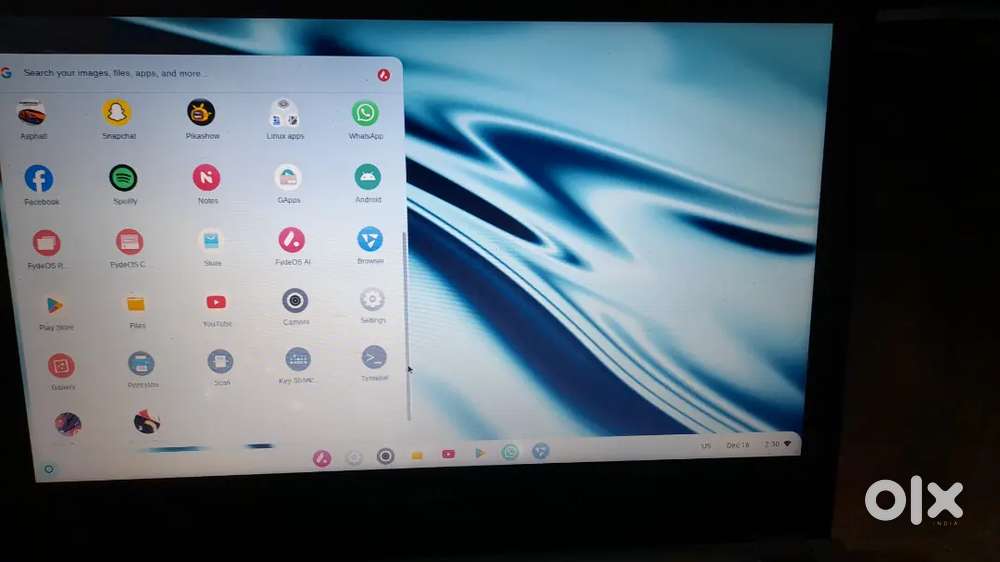Launch the Key Shortcuts app
The height and width of the screenshot is (562, 1000).
click(297, 359)
